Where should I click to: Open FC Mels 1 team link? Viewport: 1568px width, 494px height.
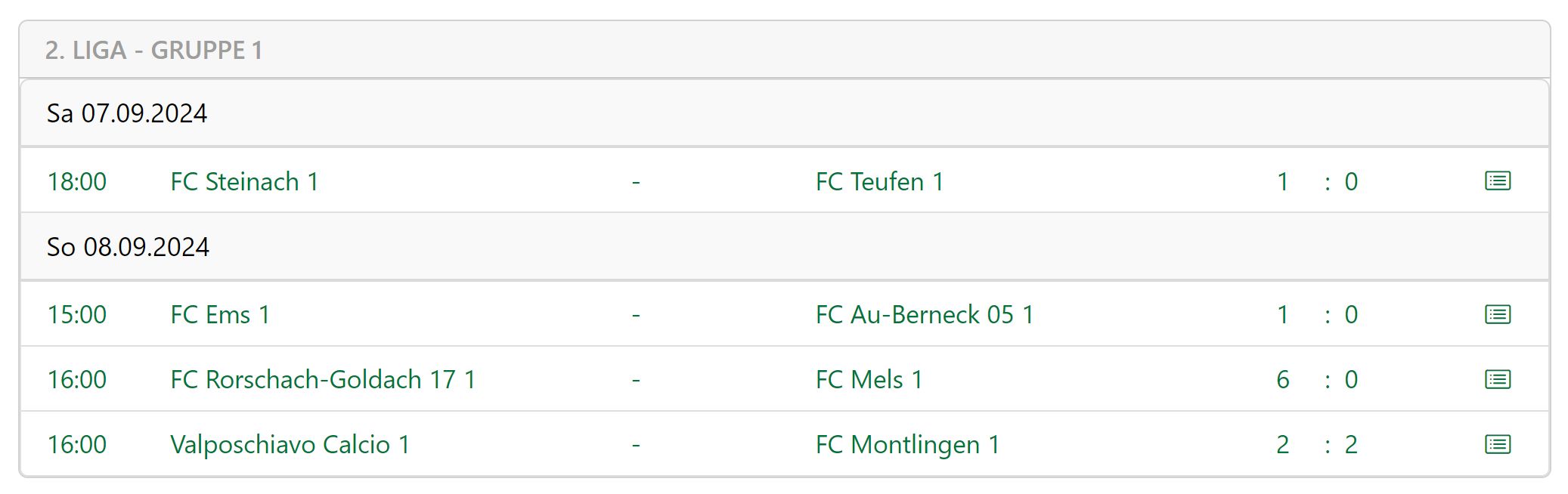(x=869, y=379)
